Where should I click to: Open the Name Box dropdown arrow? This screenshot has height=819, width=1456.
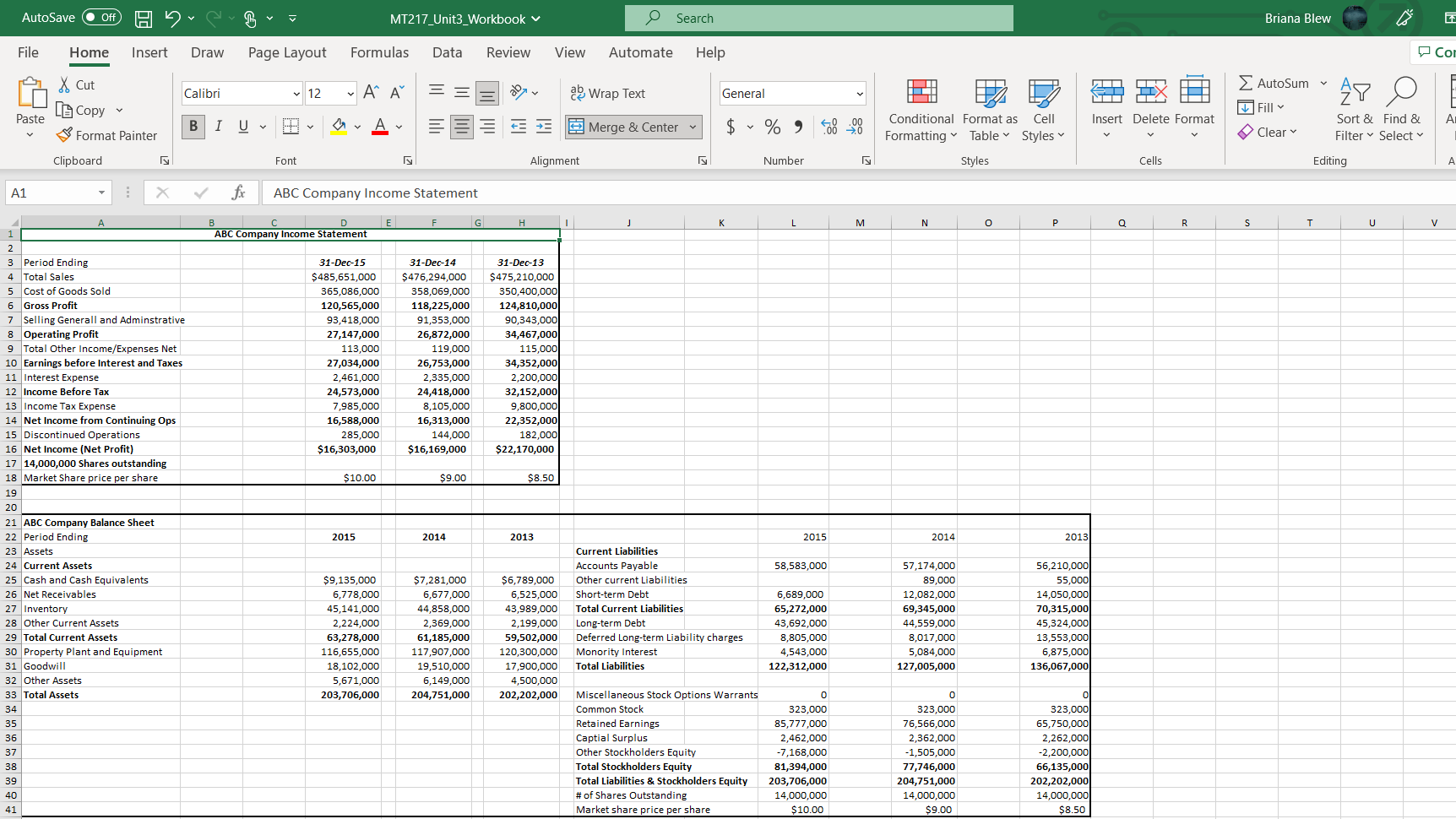101,193
